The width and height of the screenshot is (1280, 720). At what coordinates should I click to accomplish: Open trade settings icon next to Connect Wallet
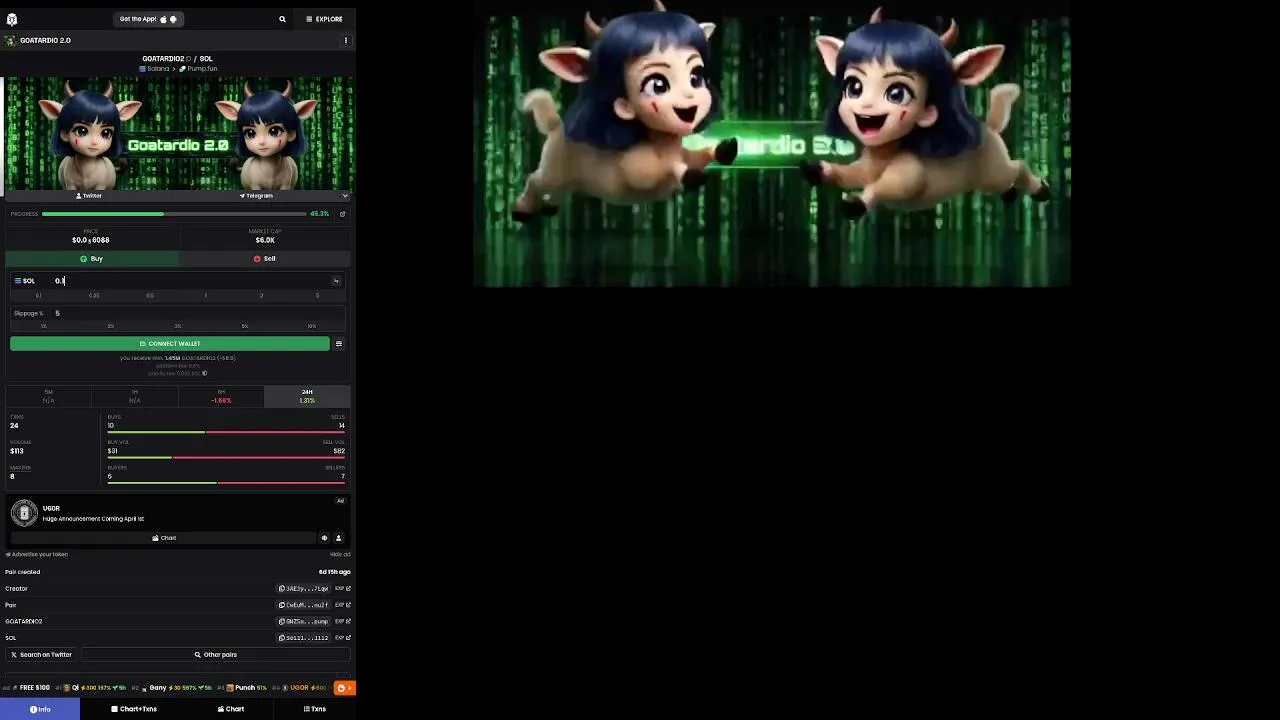coord(339,344)
